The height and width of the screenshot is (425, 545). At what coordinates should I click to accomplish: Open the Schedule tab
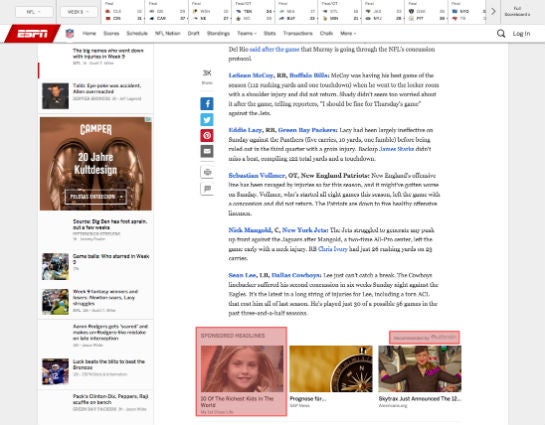click(x=137, y=33)
